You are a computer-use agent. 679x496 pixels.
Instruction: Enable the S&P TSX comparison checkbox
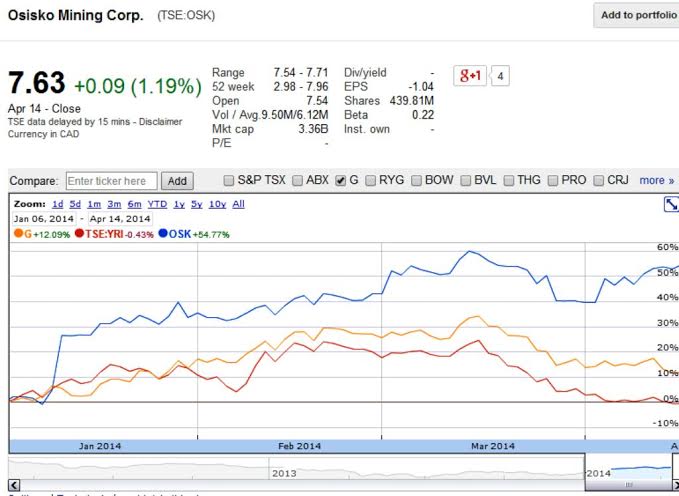[x=229, y=181]
